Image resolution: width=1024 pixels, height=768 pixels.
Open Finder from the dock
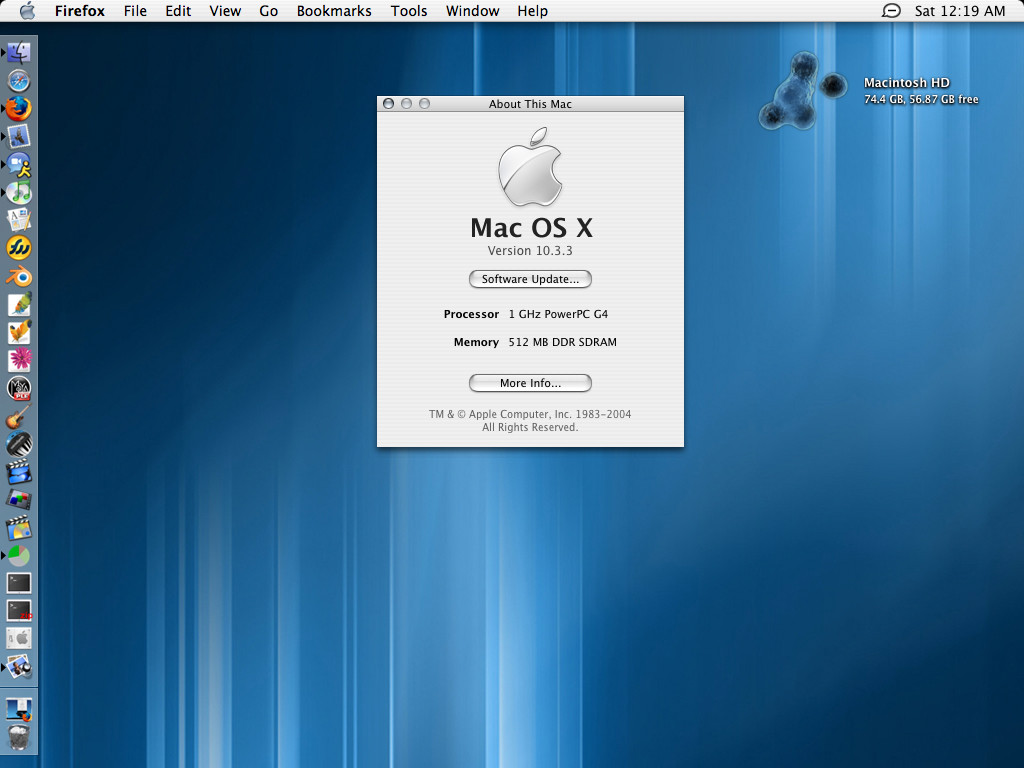pos(19,53)
